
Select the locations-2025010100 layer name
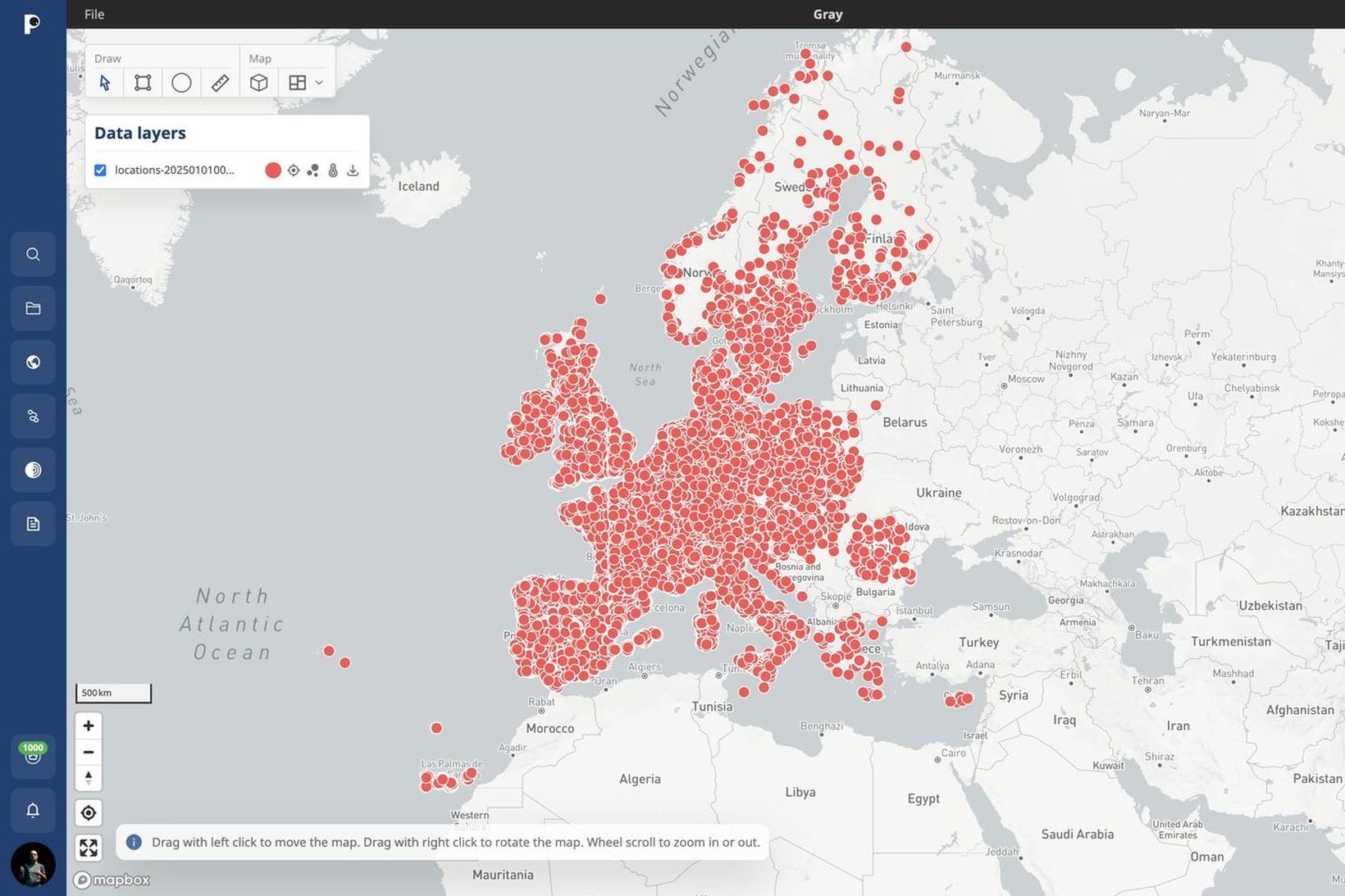point(175,171)
